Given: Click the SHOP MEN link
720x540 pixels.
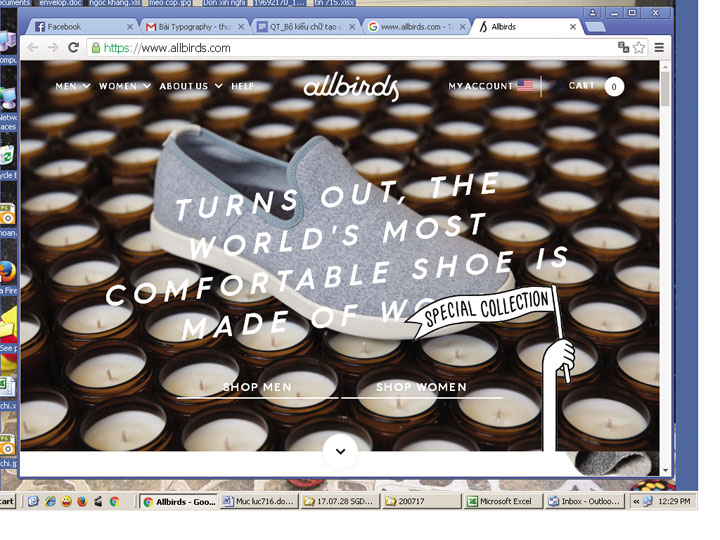Looking at the screenshot, I should [257, 387].
